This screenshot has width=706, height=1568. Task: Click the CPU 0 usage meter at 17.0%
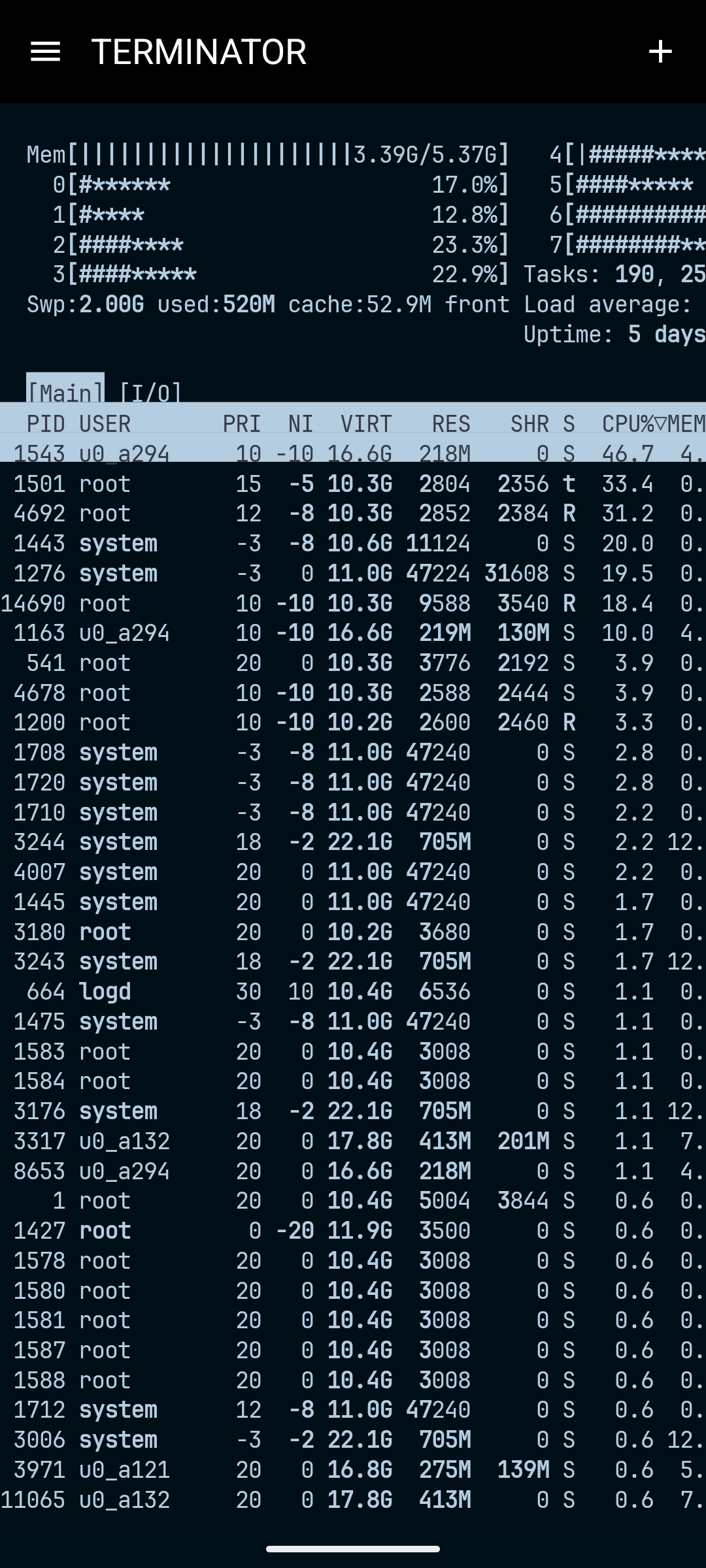click(x=281, y=185)
